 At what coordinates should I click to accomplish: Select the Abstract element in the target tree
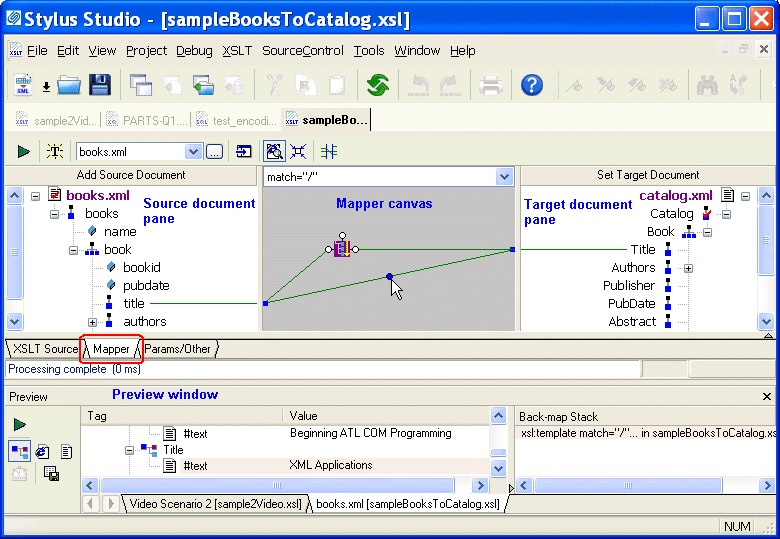(x=632, y=322)
